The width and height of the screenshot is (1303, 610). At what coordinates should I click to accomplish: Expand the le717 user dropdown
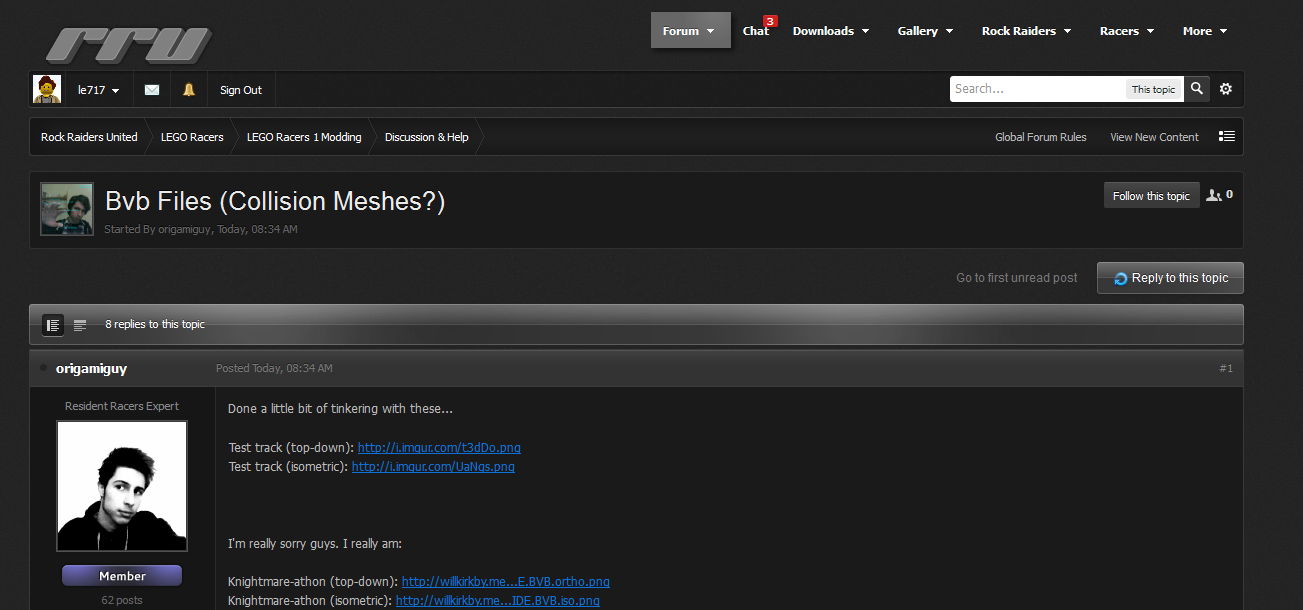[x=99, y=90]
